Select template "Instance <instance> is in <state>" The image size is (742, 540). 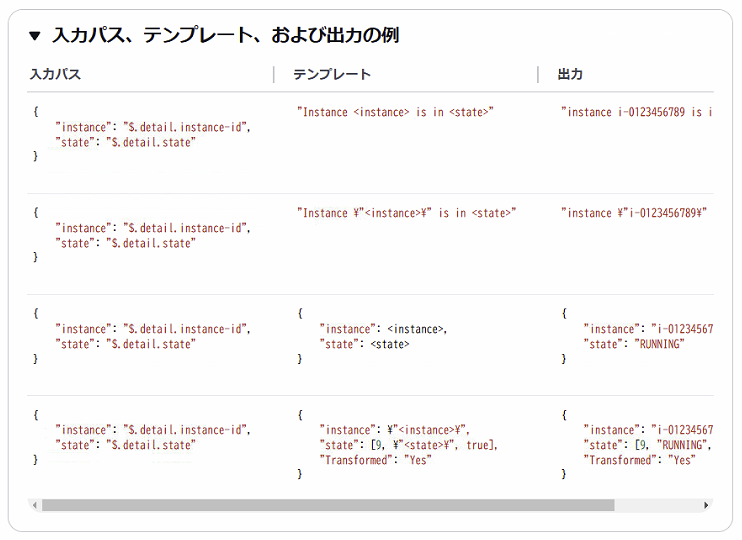(395, 112)
